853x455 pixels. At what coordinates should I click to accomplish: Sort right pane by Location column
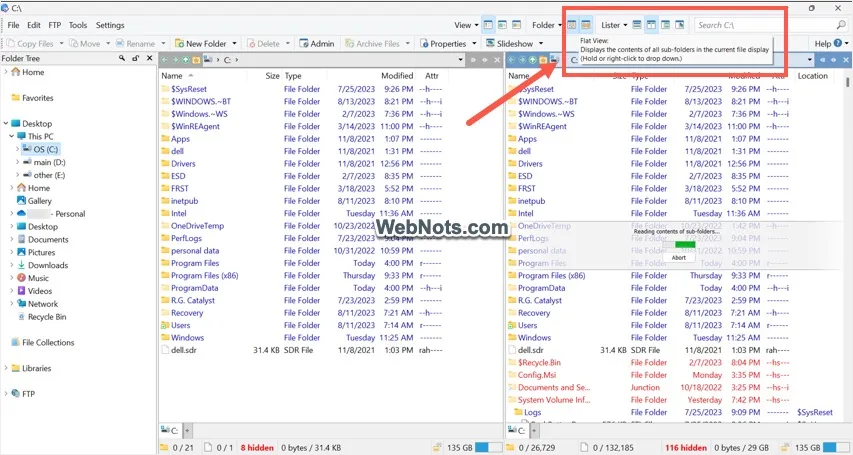click(813, 76)
